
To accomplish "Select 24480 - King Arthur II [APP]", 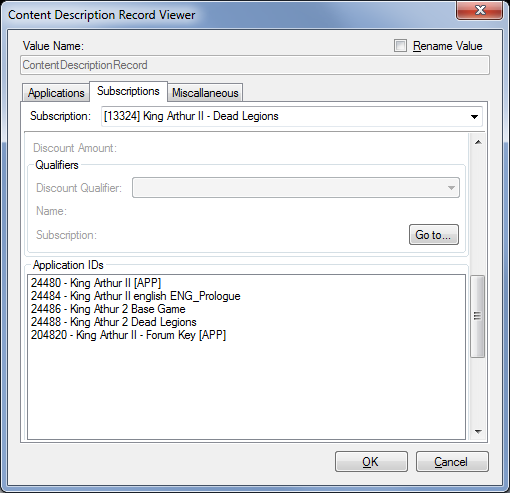I will 96,283.
